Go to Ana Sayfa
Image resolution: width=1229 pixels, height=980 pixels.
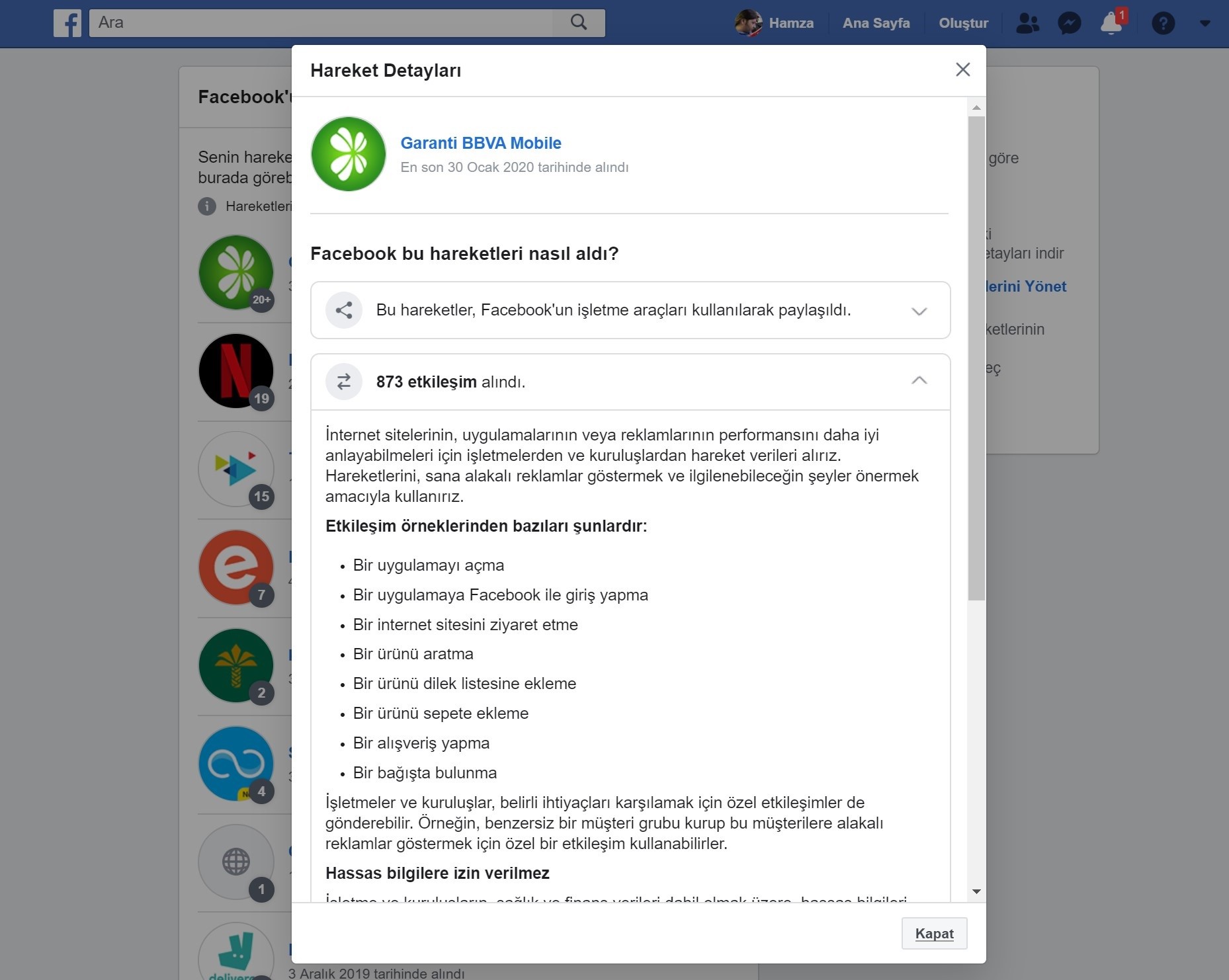(876, 23)
